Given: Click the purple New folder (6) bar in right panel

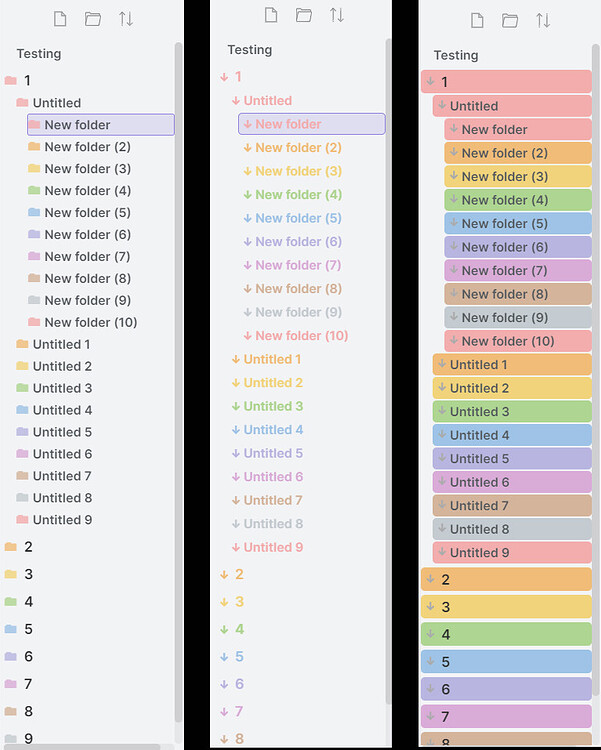Looking at the screenshot, I should tap(518, 247).
